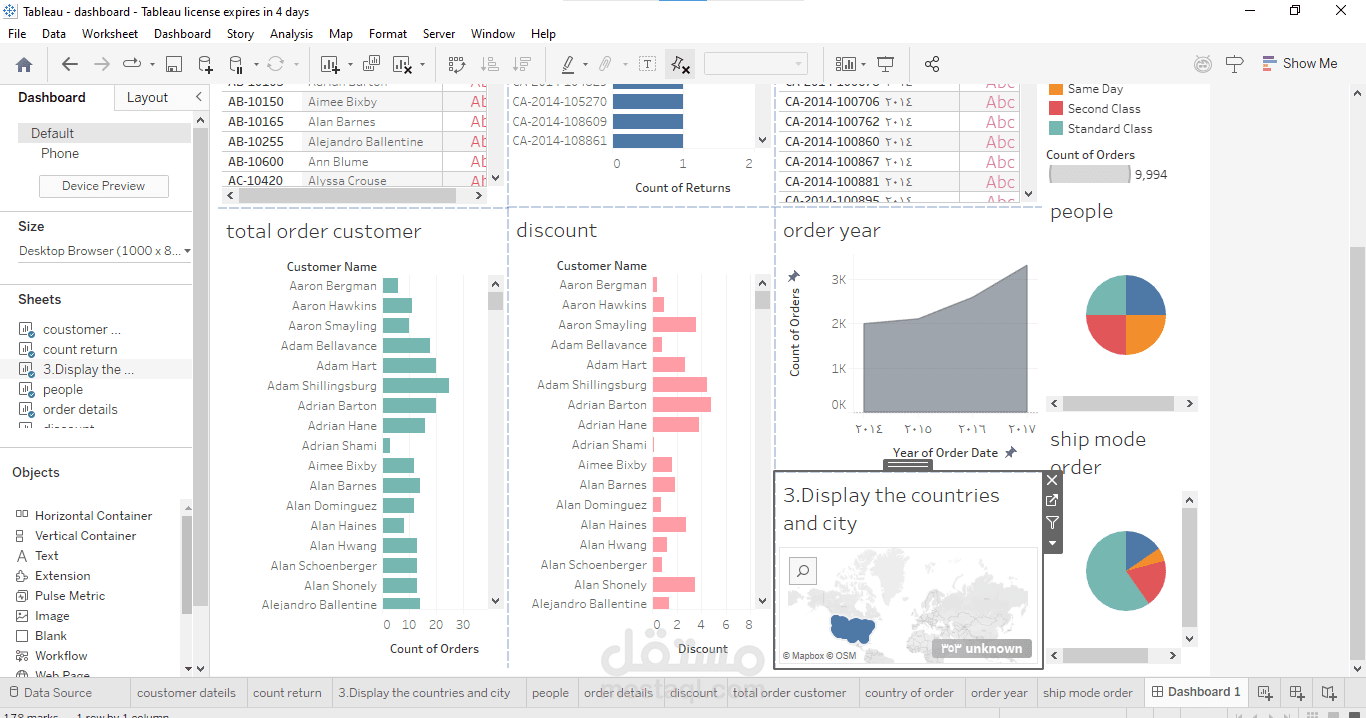
Task: Pause auto updates icon
Action: (236, 64)
